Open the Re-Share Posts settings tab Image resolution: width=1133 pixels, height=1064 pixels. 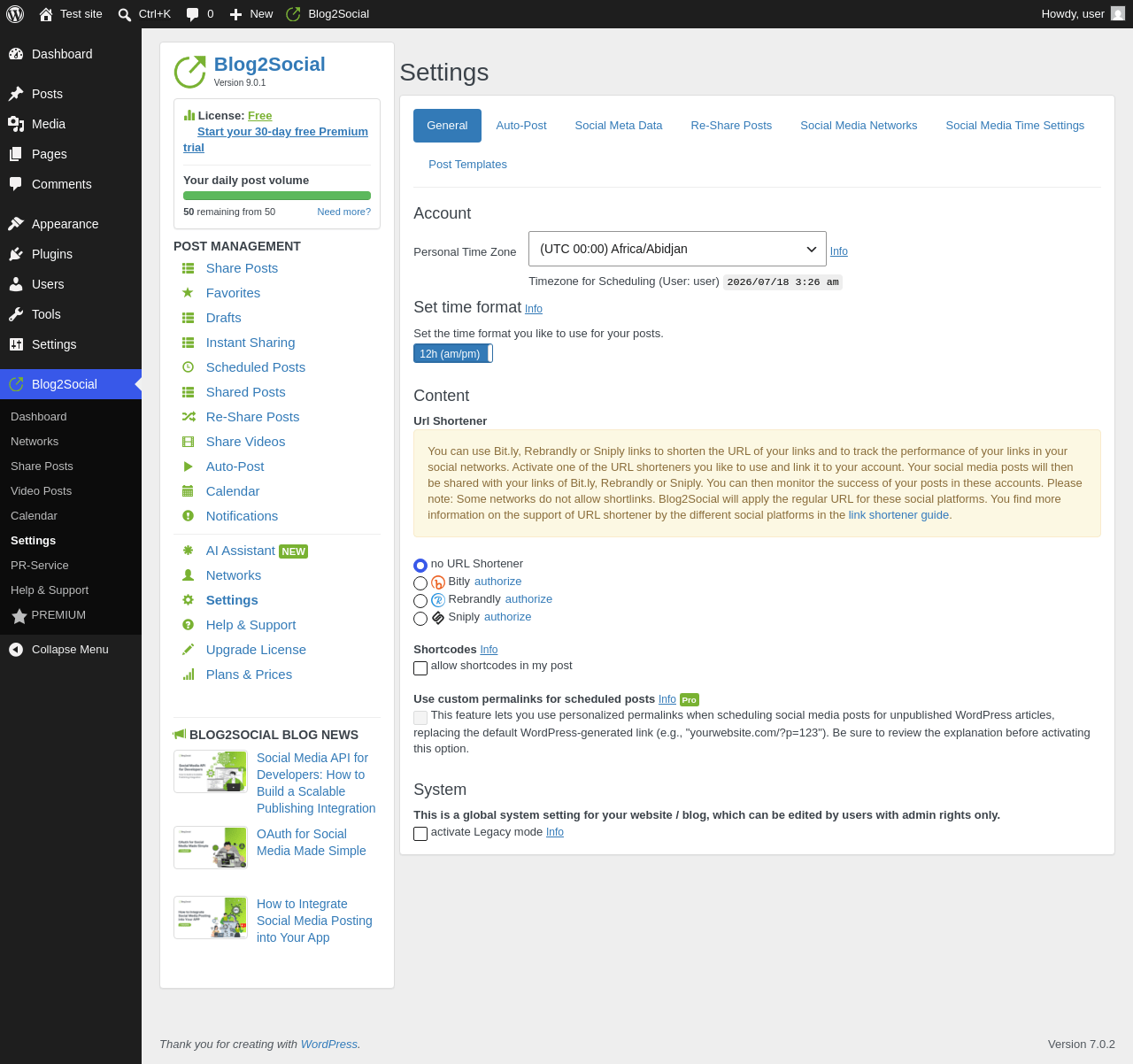point(731,126)
